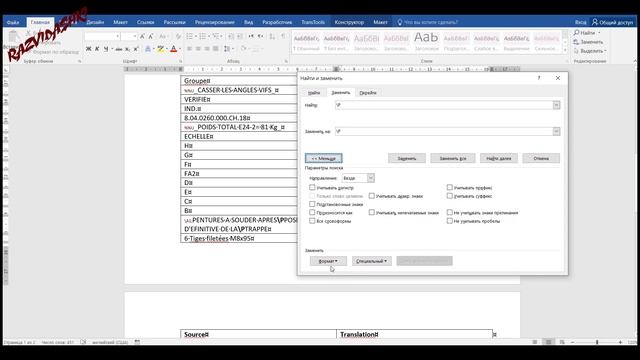Enable Учитывать регистр checkbox

(312, 187)
